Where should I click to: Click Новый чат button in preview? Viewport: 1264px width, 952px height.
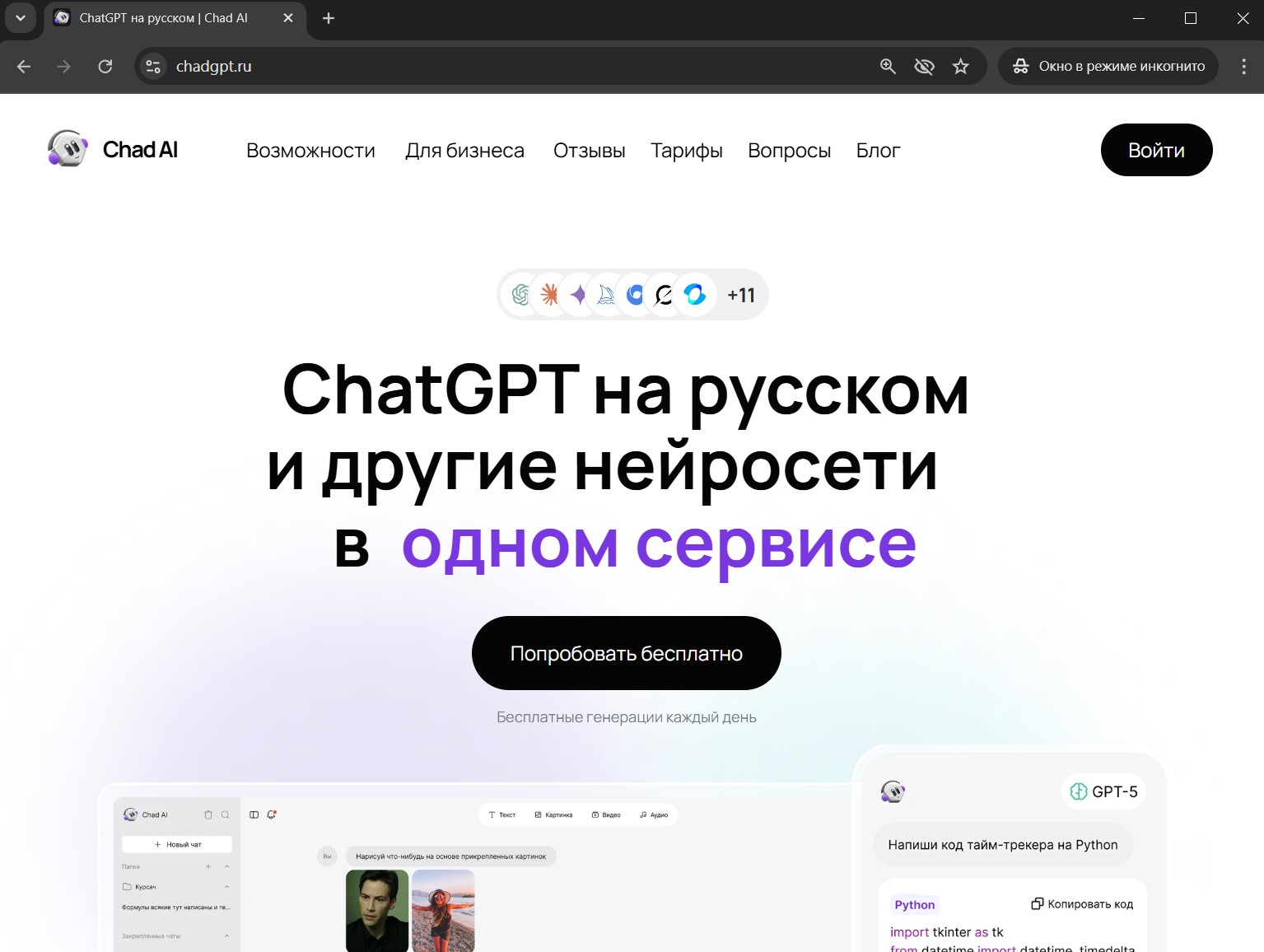177,844
